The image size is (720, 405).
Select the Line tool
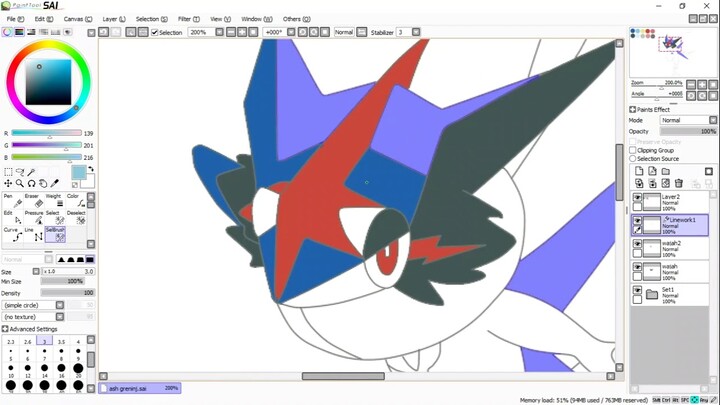coord(34,234)
